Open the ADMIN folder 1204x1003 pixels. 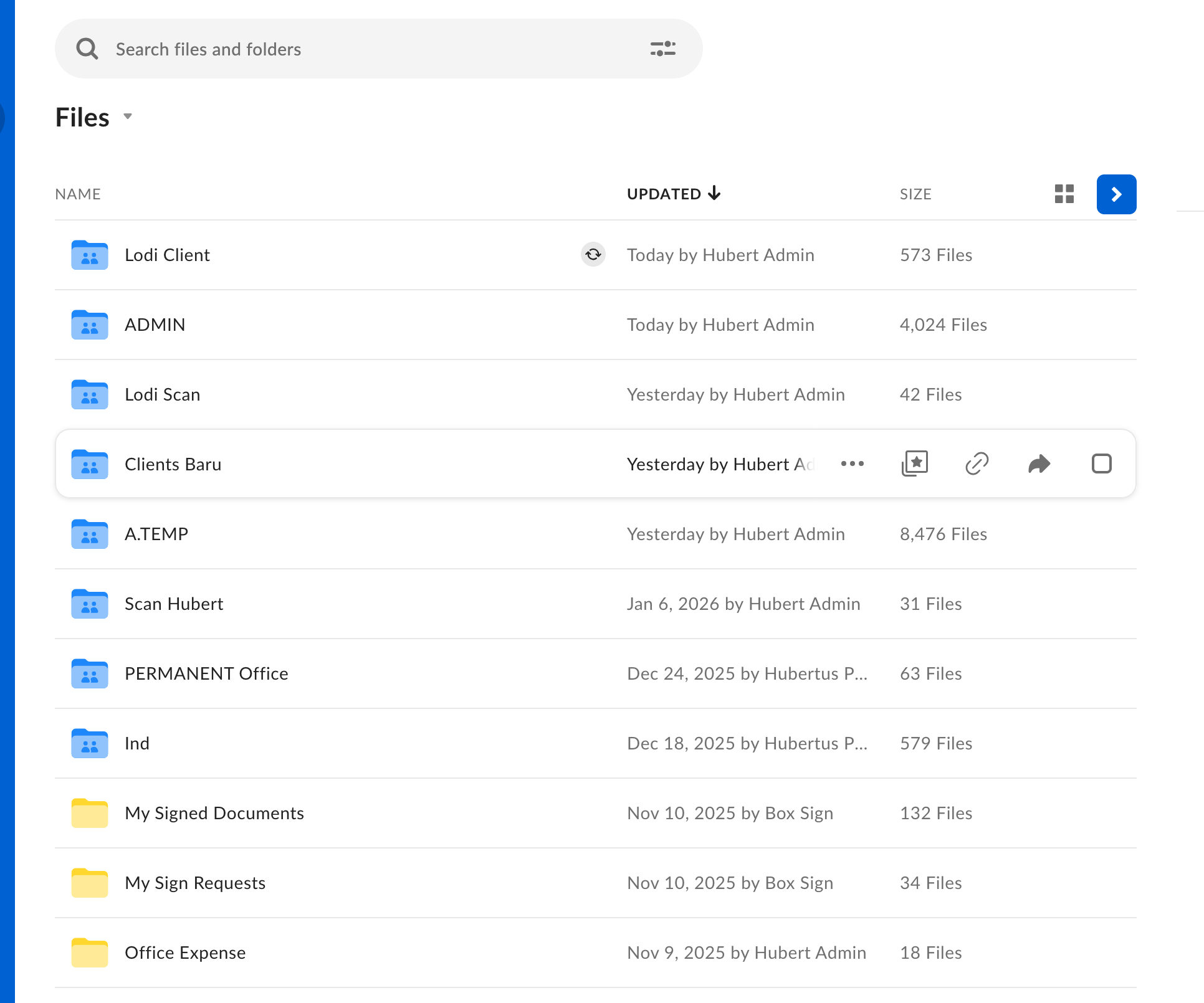click(155, 325)
